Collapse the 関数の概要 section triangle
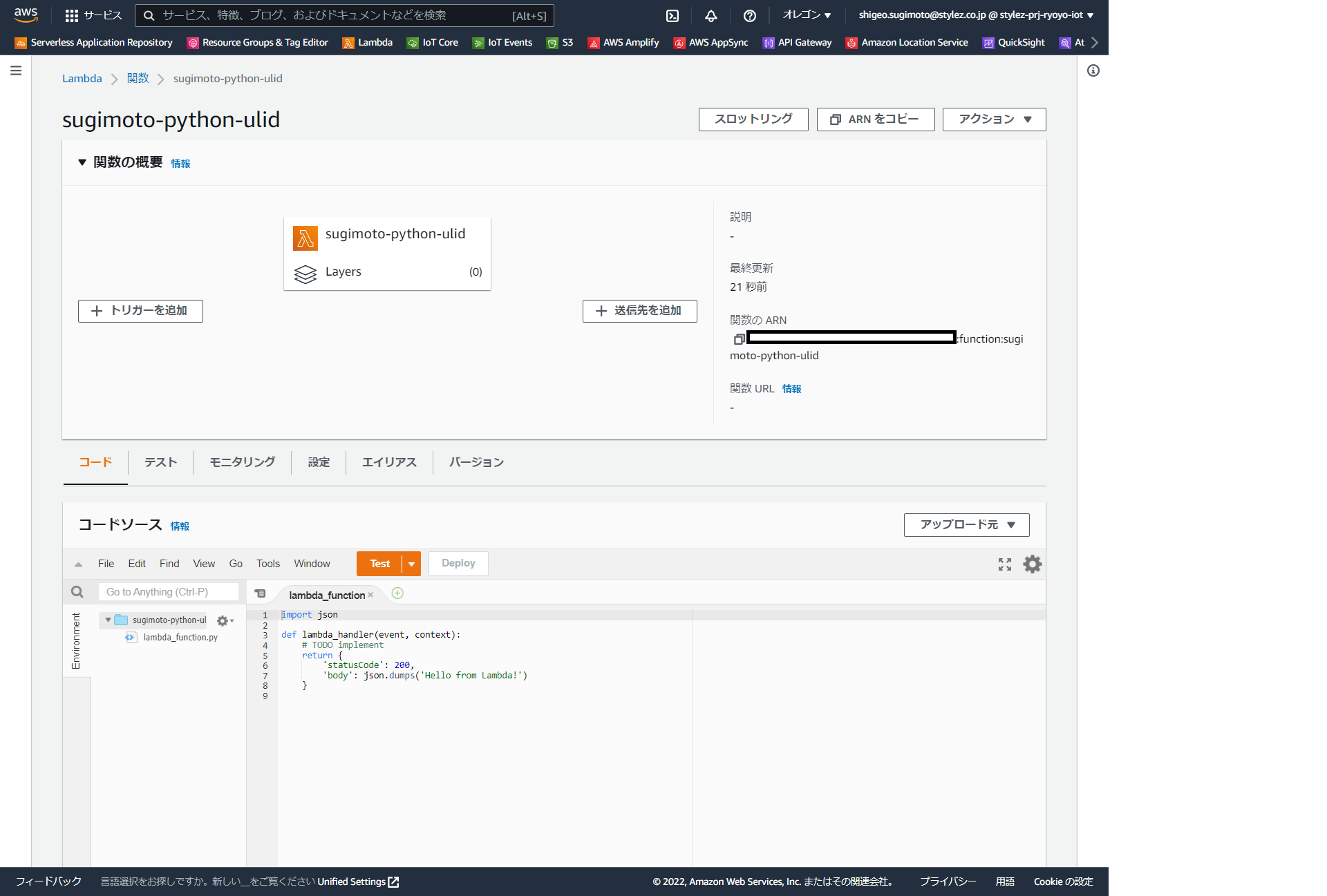The width and height of the screenshot is (1327, 896). (82, 162)
